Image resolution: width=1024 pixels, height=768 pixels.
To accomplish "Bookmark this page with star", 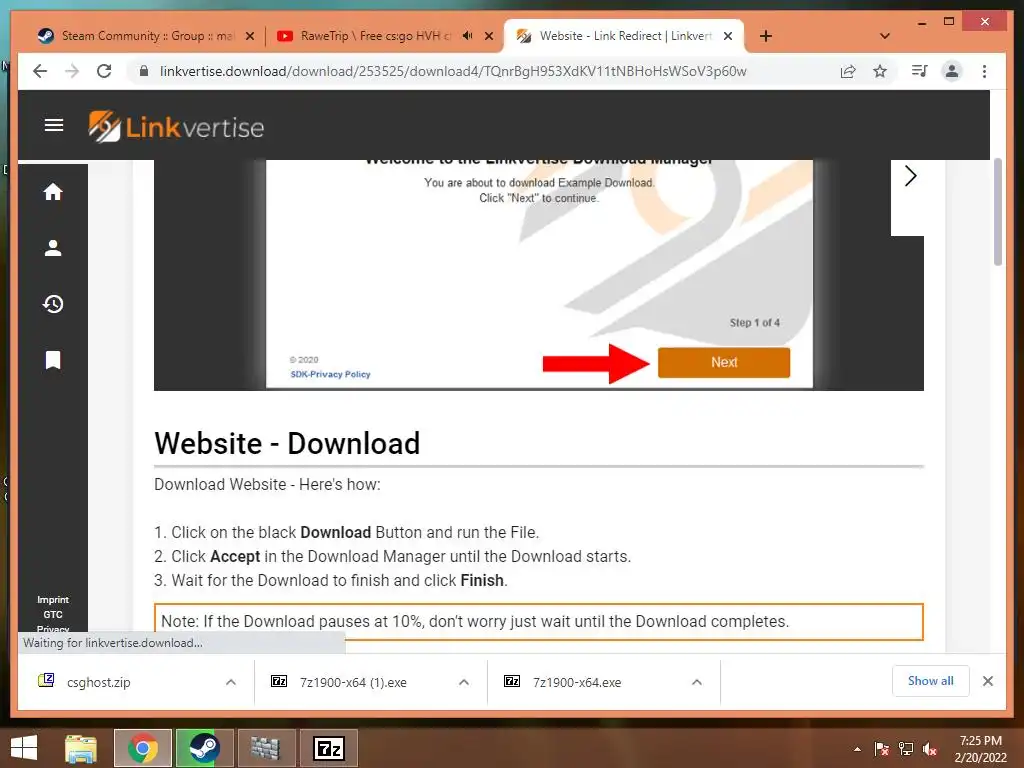I will (880, 71).
